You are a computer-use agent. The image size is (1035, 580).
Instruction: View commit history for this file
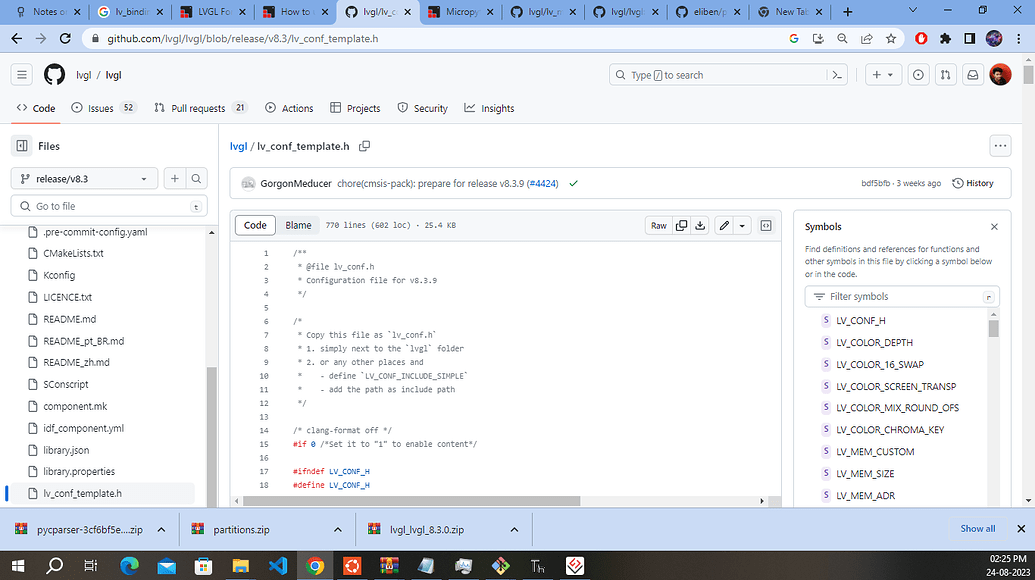point(972,183)
